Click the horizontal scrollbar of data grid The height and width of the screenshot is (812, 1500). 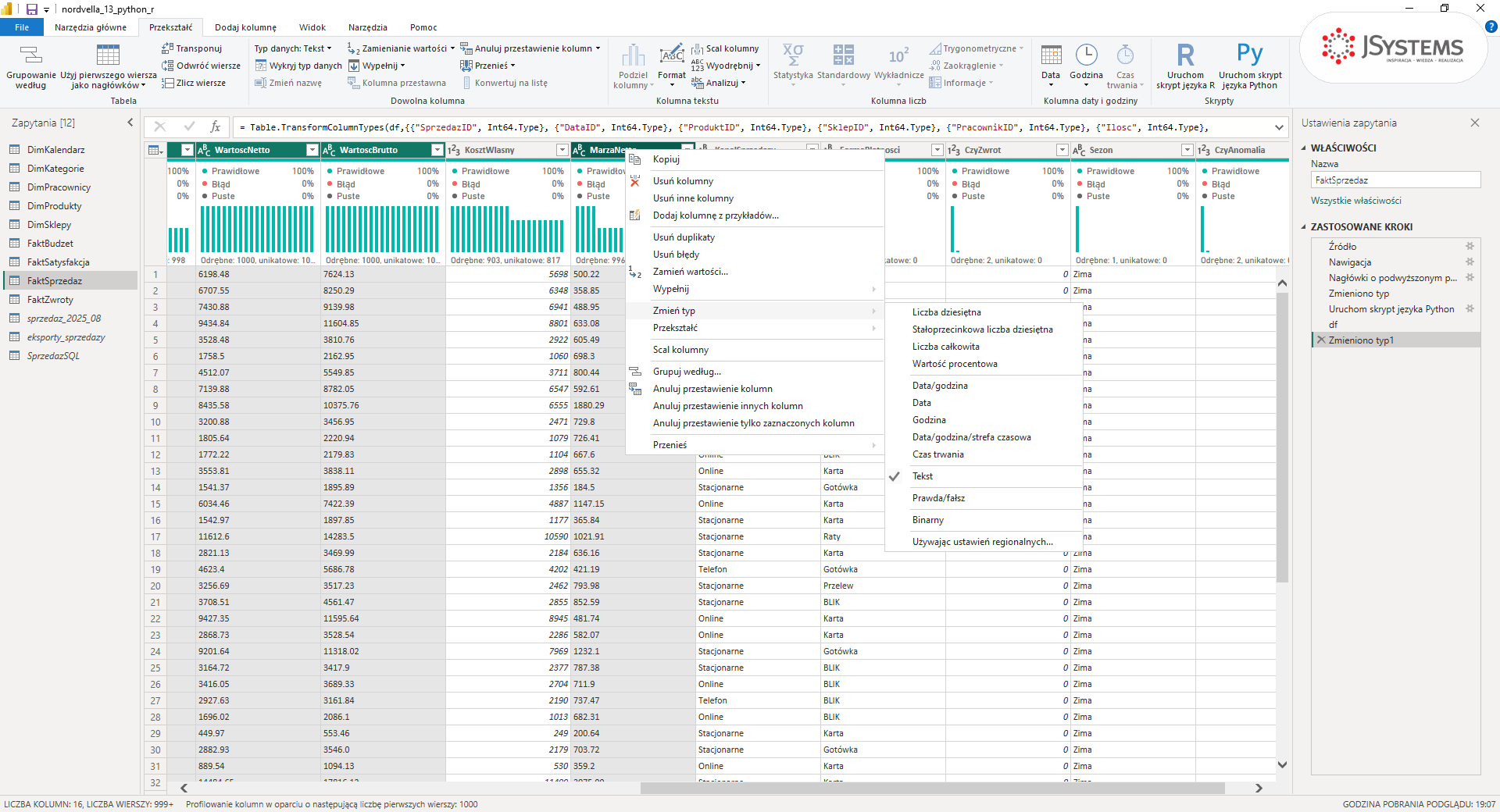932,789
